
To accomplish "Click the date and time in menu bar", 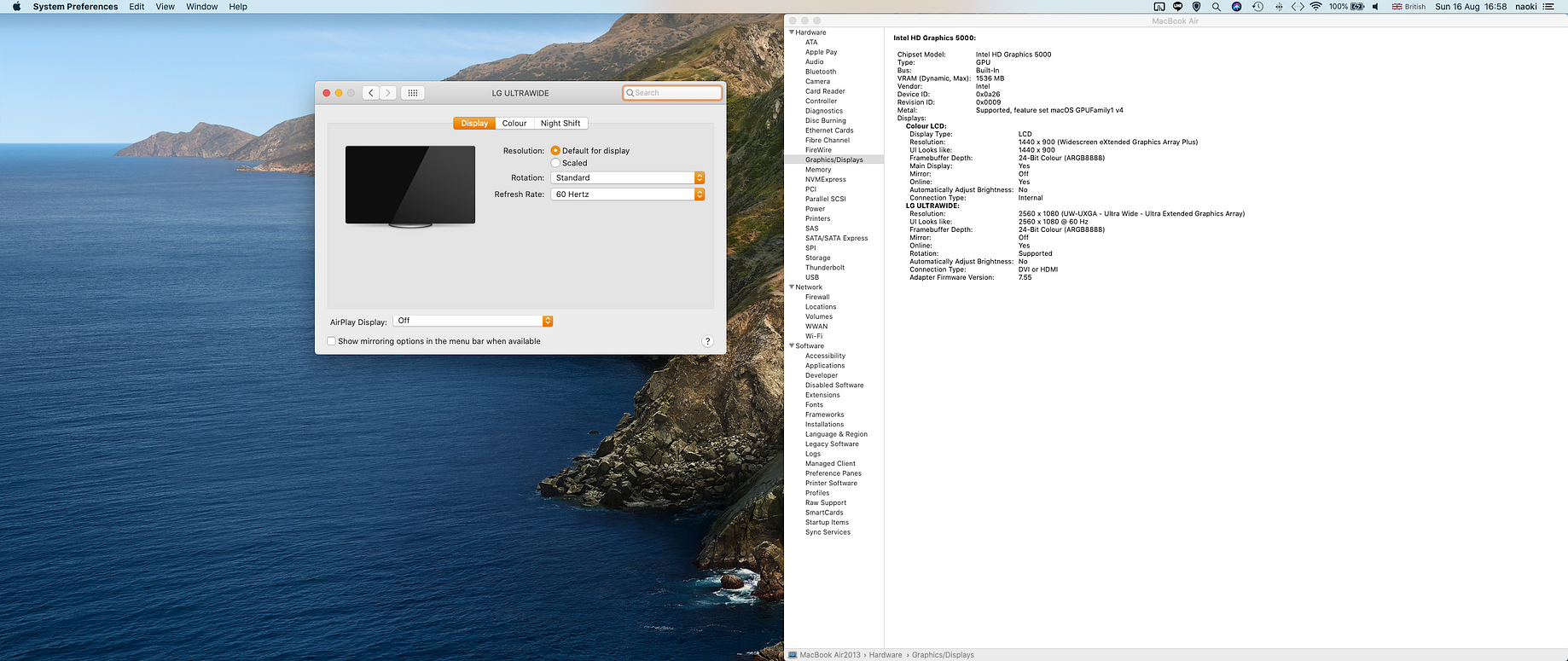I will pyautogui.click(x=1471, y=6).
